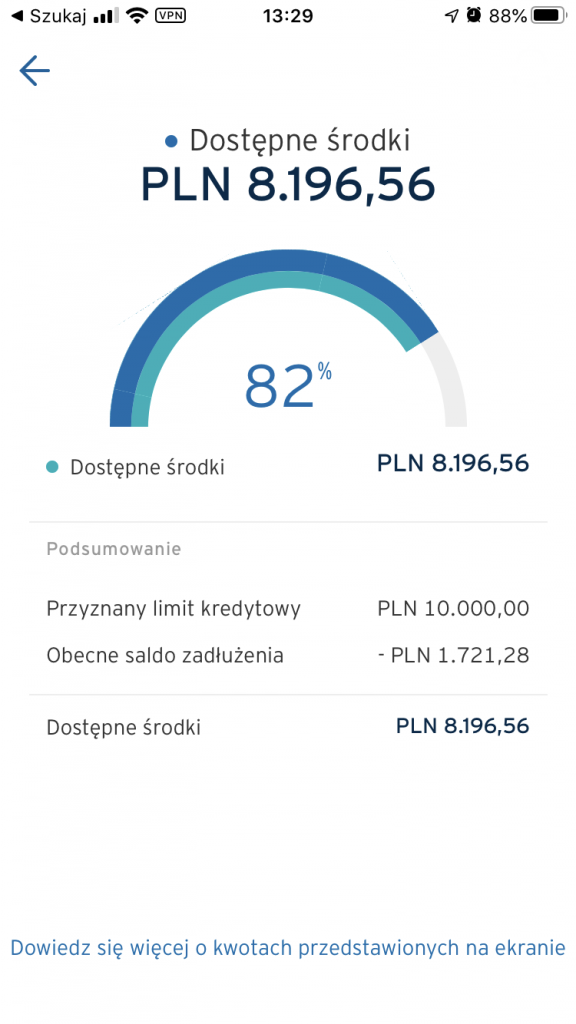Viewport: 576px width, 1024px height.
Task: Tap the blue dot beside the header
Action: coord(172,141)
